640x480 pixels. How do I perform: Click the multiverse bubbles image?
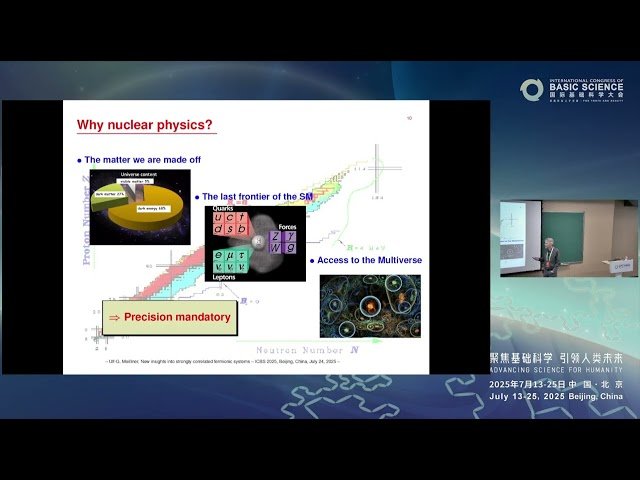click(369, 305)
